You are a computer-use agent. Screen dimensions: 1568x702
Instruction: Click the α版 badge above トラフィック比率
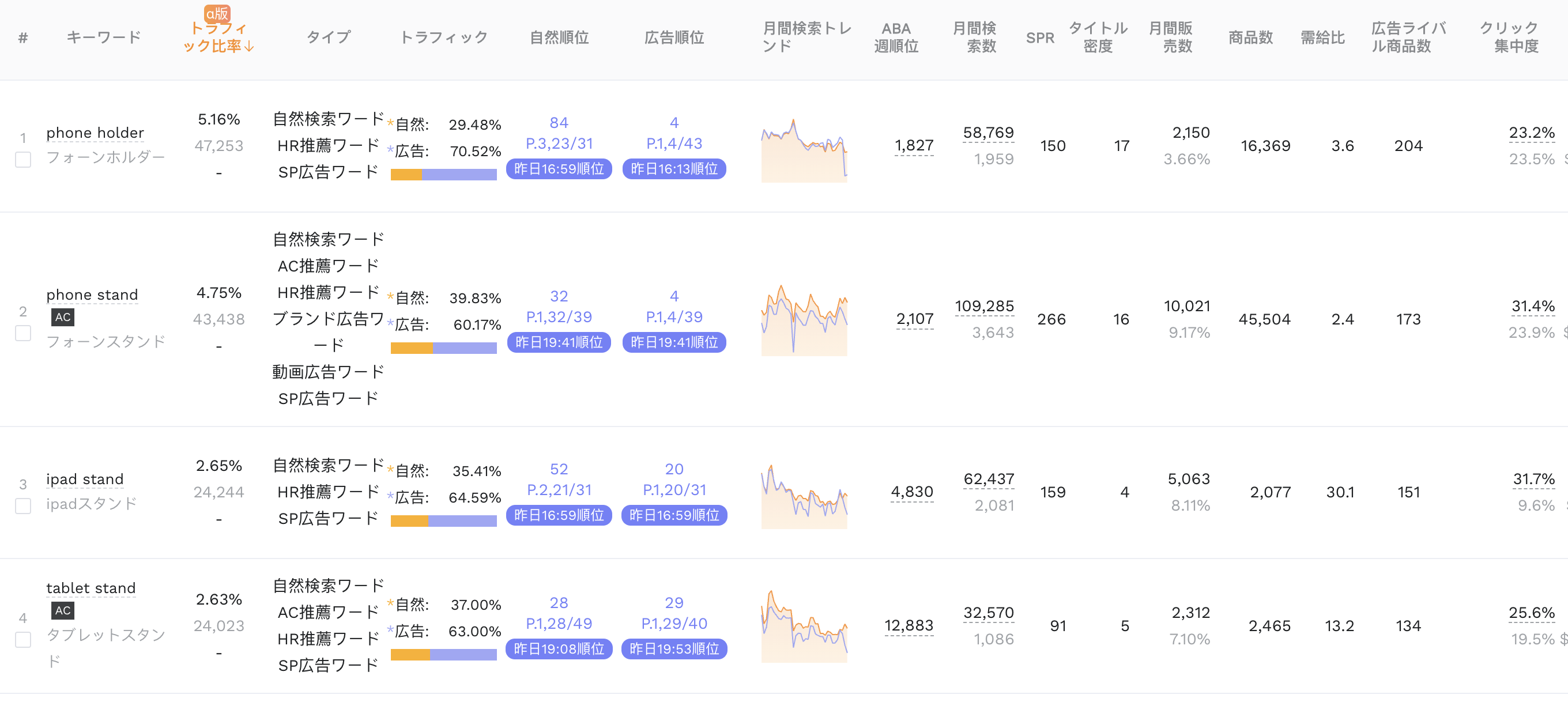(x=217, y=13)
